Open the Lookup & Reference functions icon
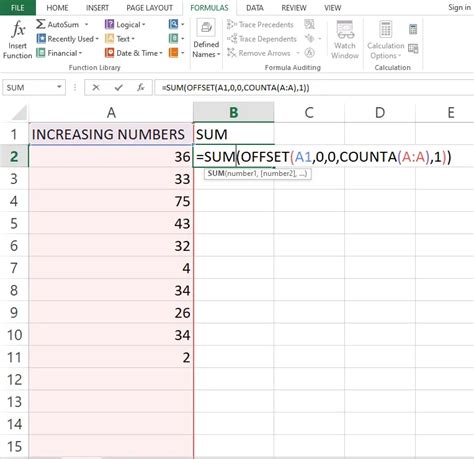The image size is (474, 459). (x=173, y=24)
